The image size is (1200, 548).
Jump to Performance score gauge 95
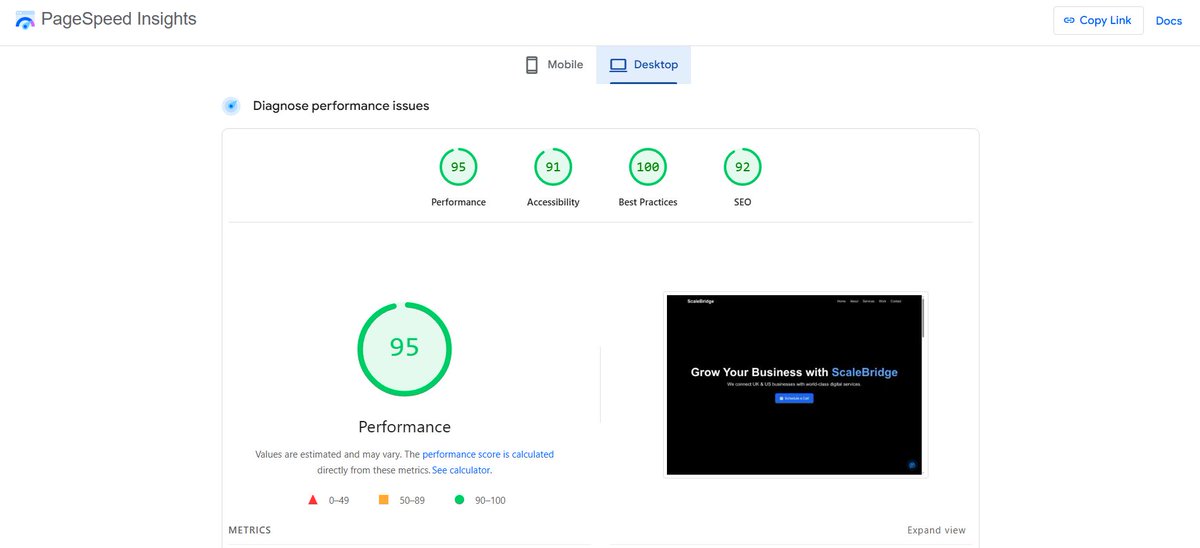(x=458, y=167)
